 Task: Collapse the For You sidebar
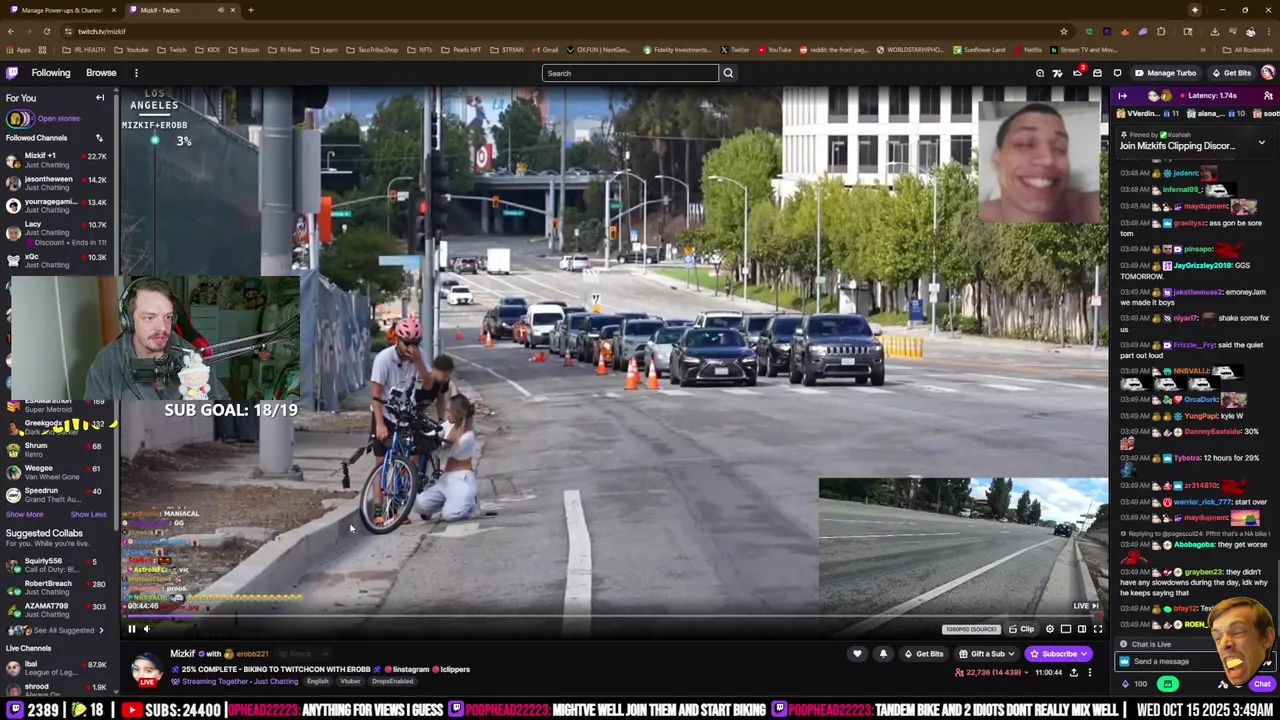click(100, 98)
